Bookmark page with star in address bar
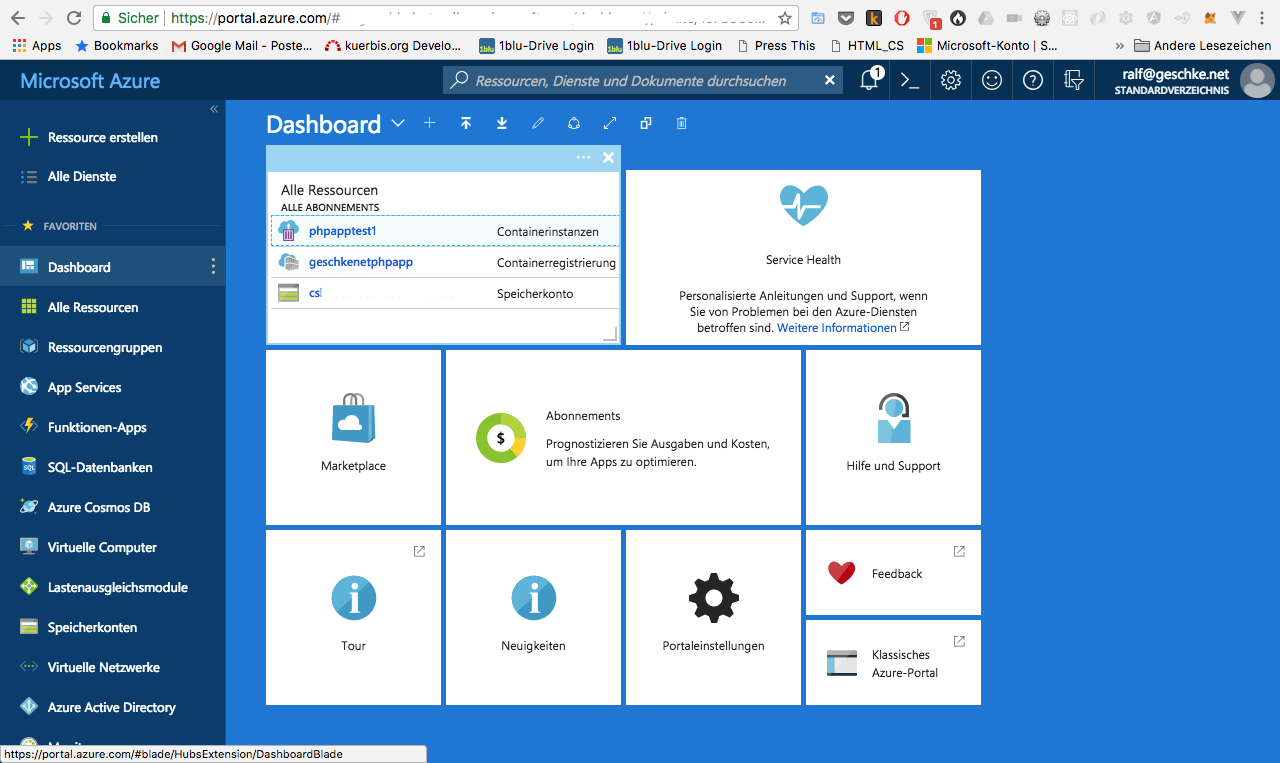1280x763 pixels. pyautogui.click(x=785, y=18)
